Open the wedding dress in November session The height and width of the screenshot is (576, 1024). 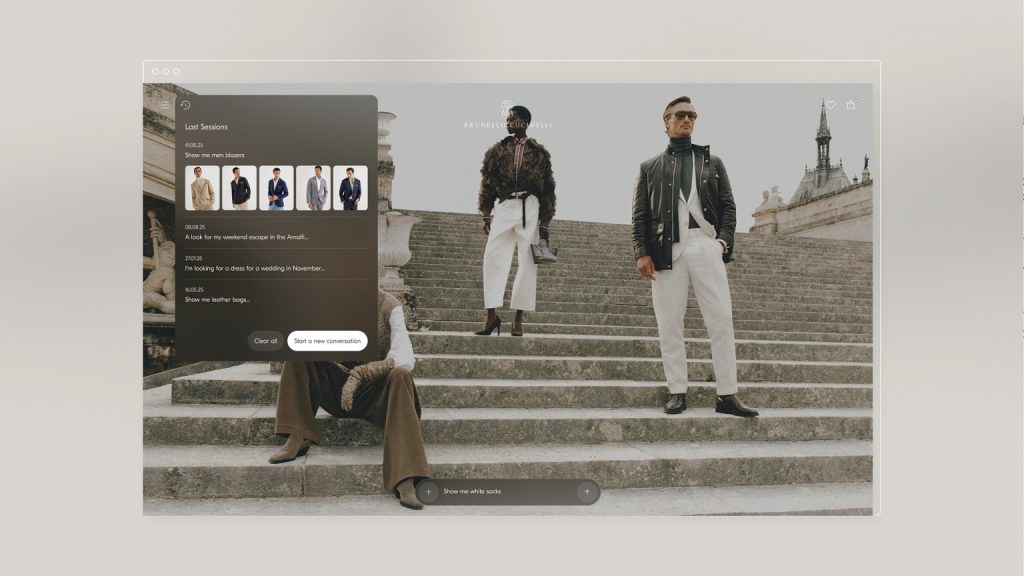coord(254,268)
